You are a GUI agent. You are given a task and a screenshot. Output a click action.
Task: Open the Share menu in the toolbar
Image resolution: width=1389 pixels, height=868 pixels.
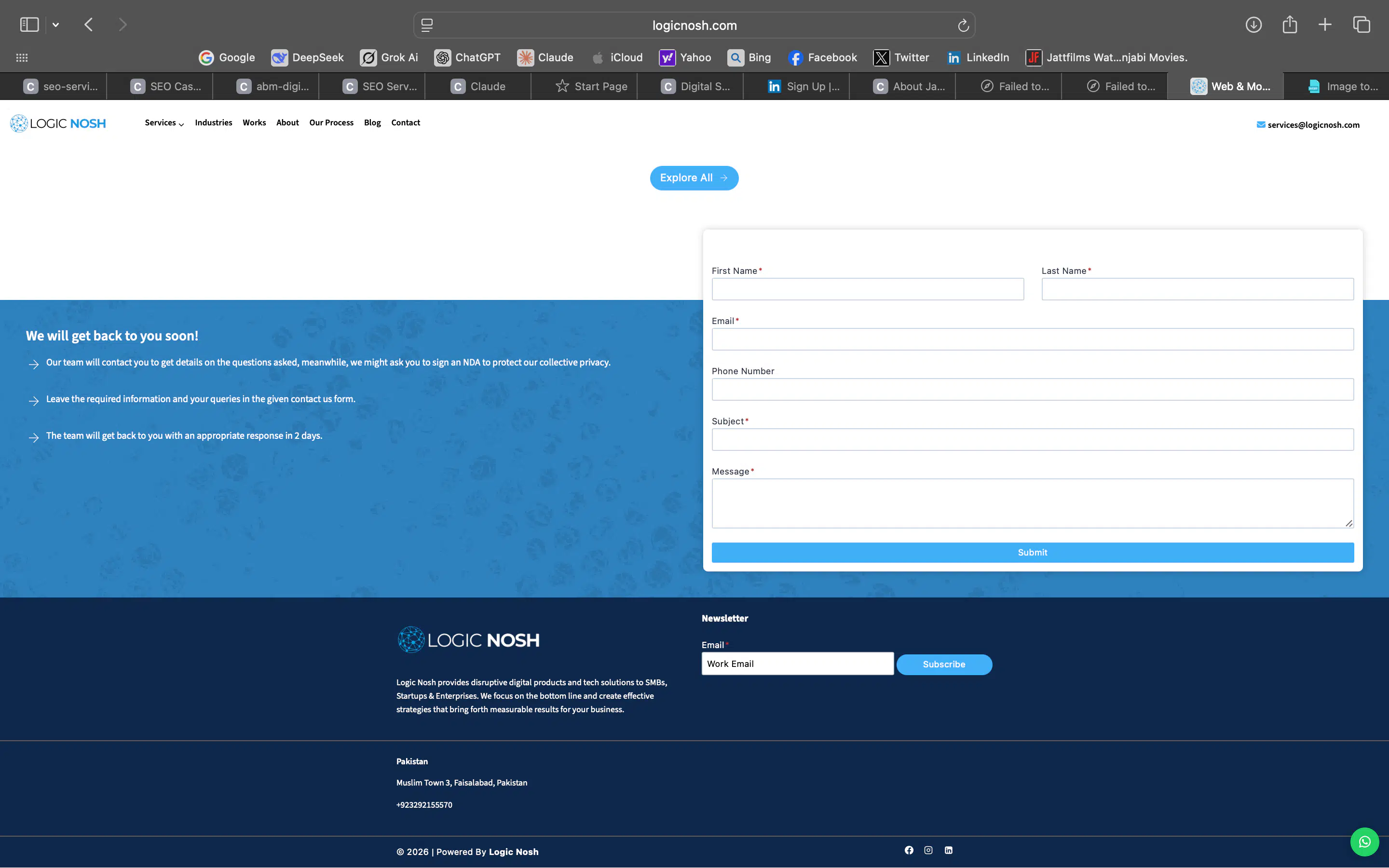click(x=1290, y=25)
